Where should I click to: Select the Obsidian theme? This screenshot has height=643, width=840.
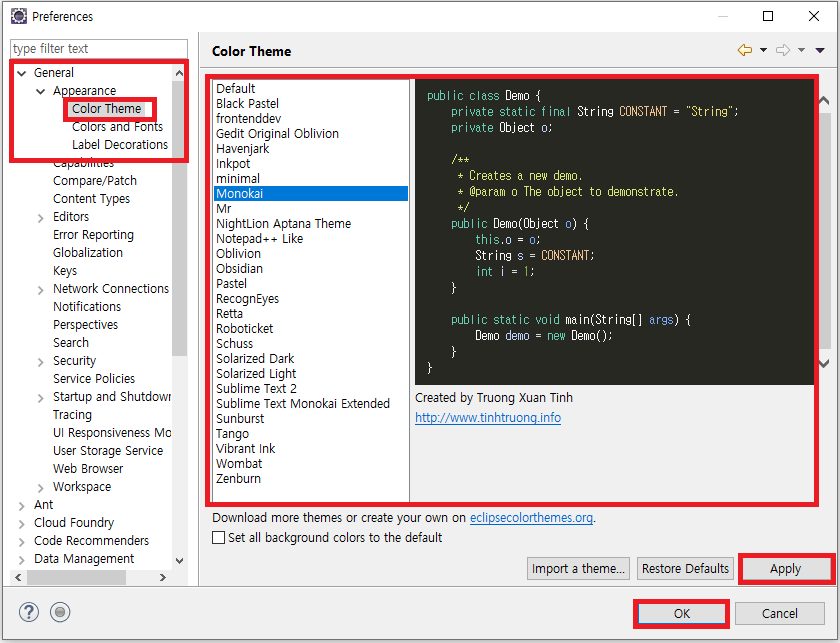tap(311, 268)
